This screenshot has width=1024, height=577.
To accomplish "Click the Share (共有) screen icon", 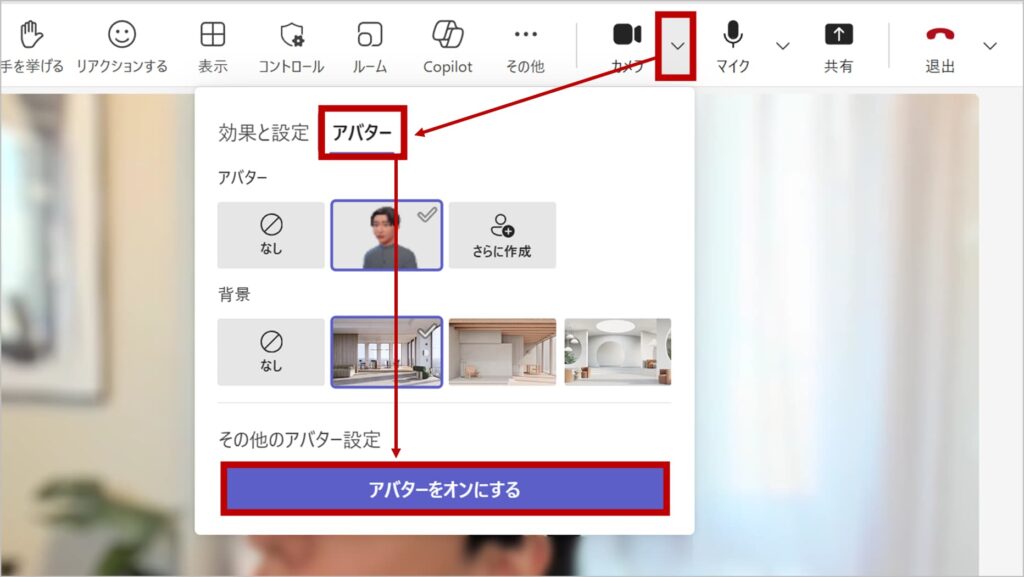I will [x=838, y=36].
